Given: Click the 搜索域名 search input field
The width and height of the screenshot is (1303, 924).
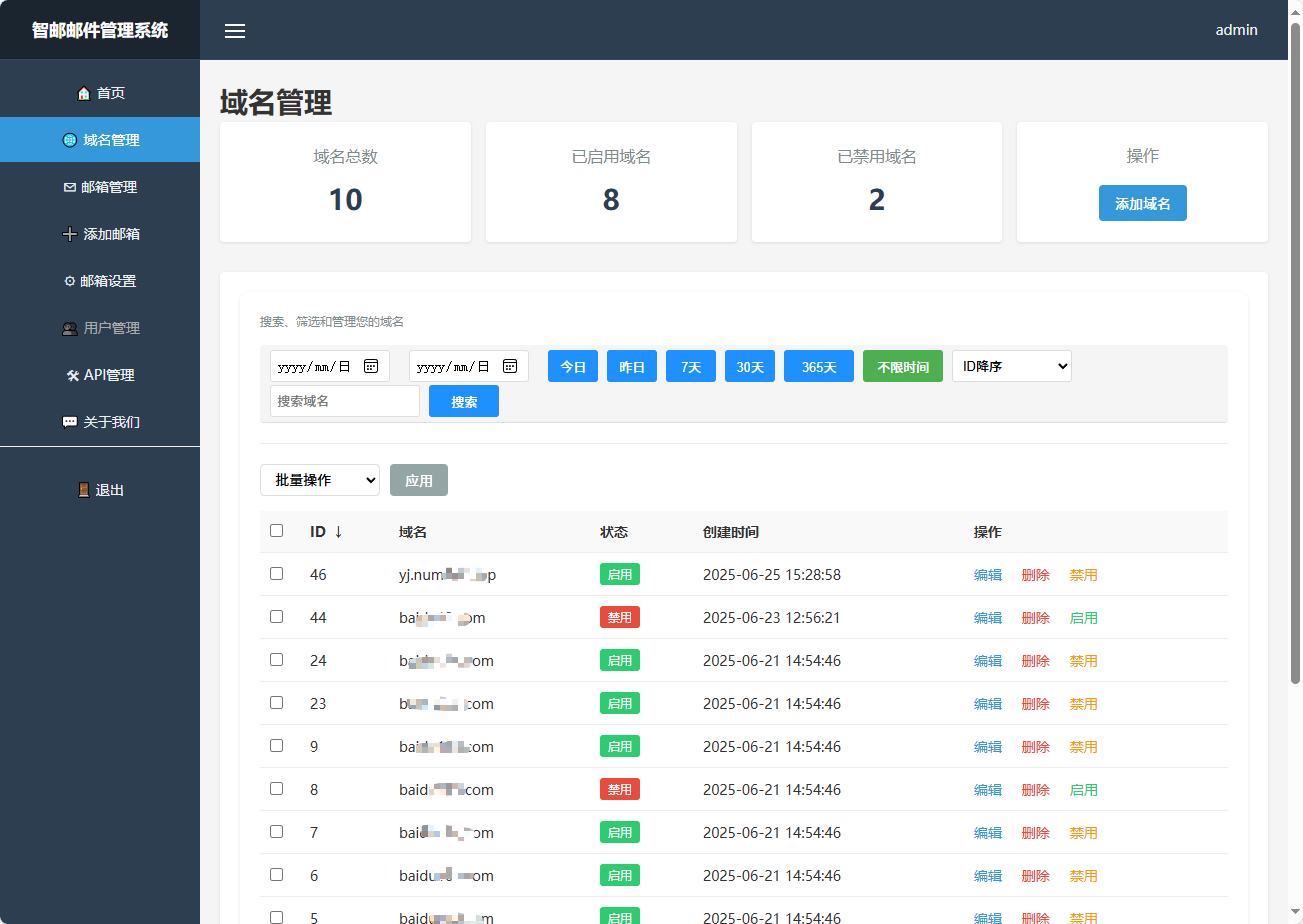Looking at the screenshot, I should point(344,401).
